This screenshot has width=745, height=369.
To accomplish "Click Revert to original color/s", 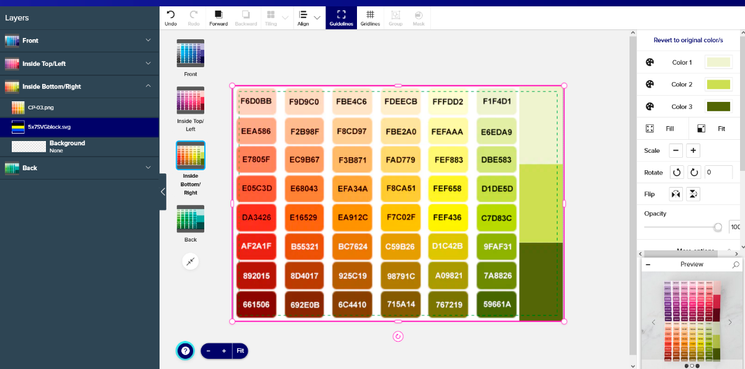I will point(688,40).
